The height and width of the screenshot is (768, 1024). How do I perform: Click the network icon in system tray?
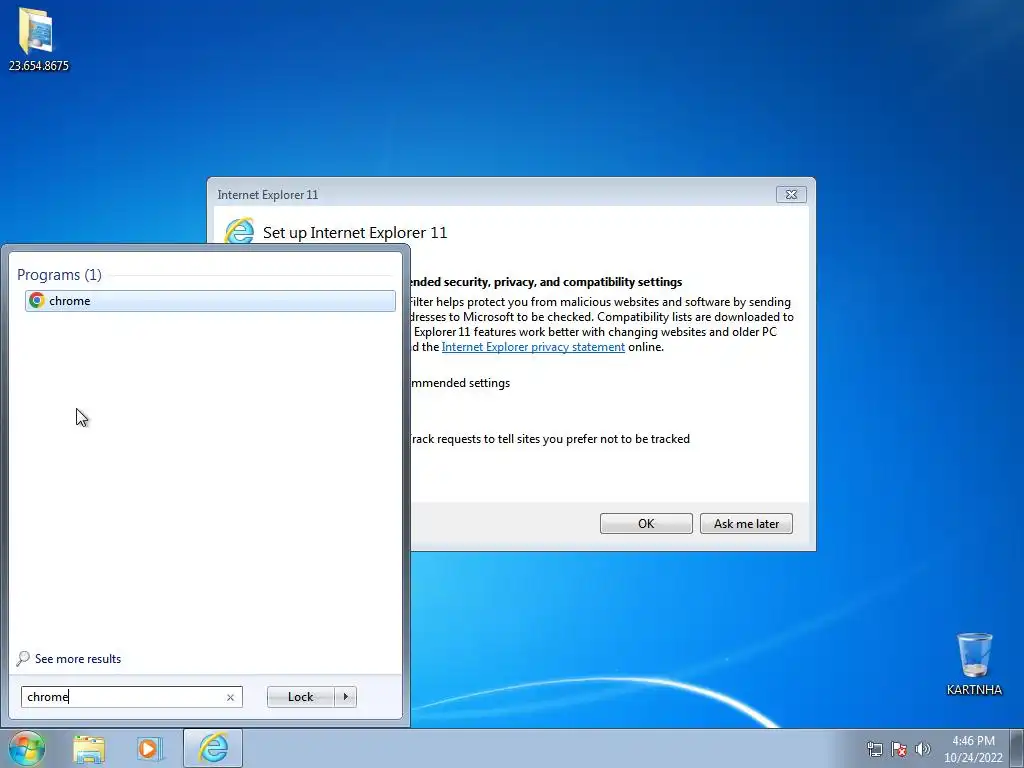click(874, 749)
